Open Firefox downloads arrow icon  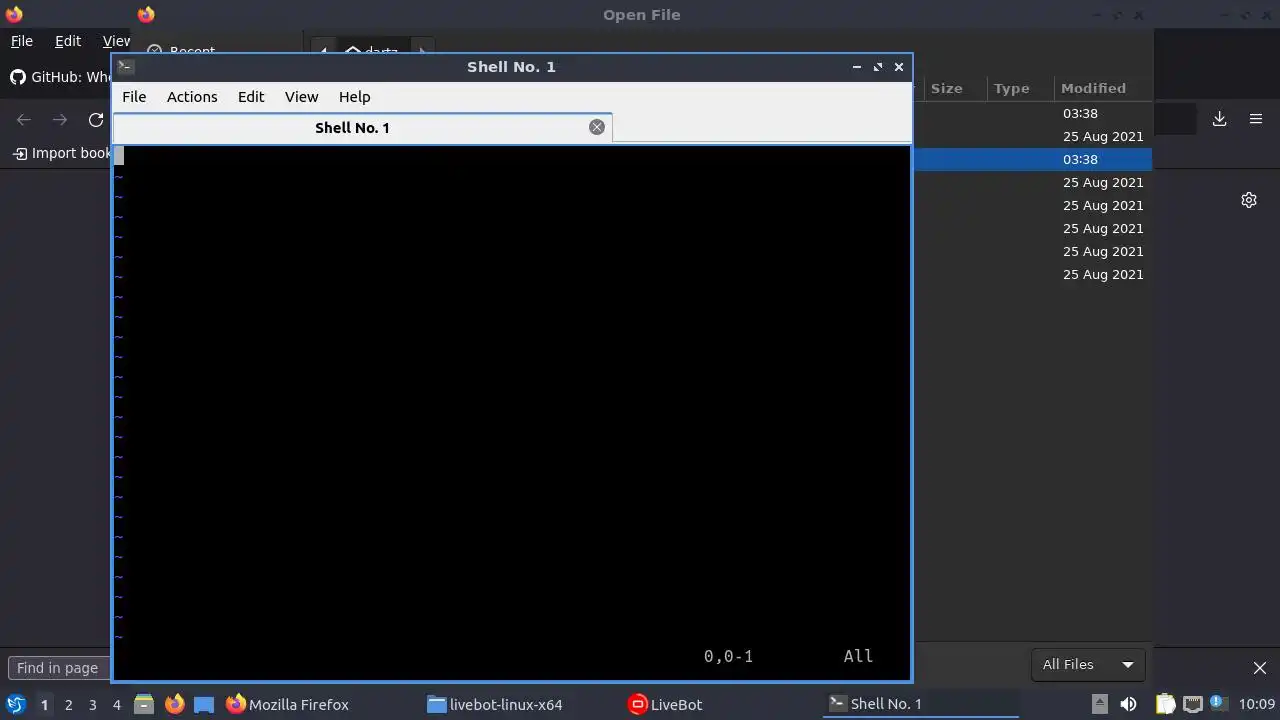click(1220, 119)
